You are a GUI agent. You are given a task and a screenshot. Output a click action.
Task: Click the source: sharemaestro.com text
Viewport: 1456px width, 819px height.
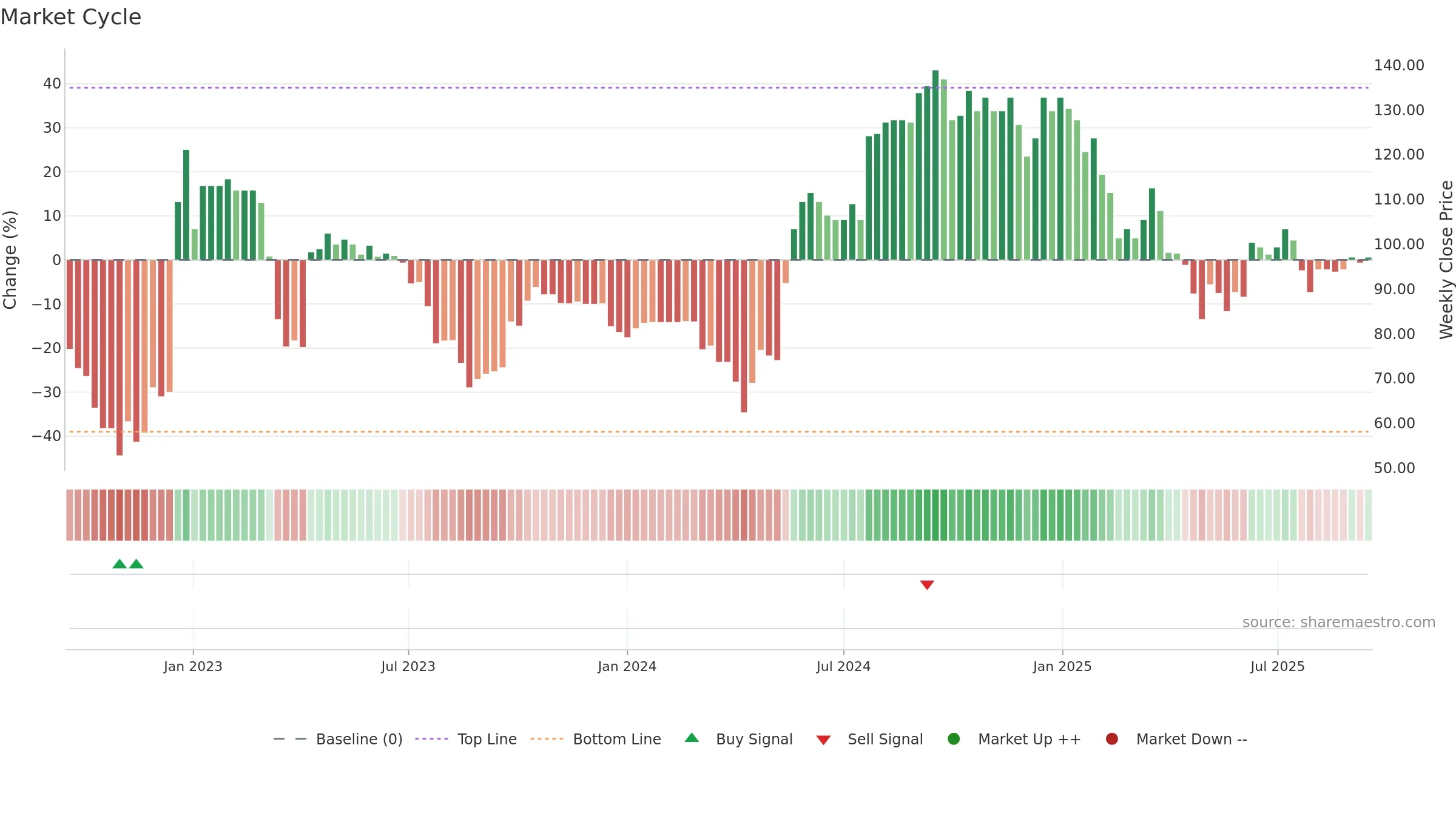tap(1339, 622)
